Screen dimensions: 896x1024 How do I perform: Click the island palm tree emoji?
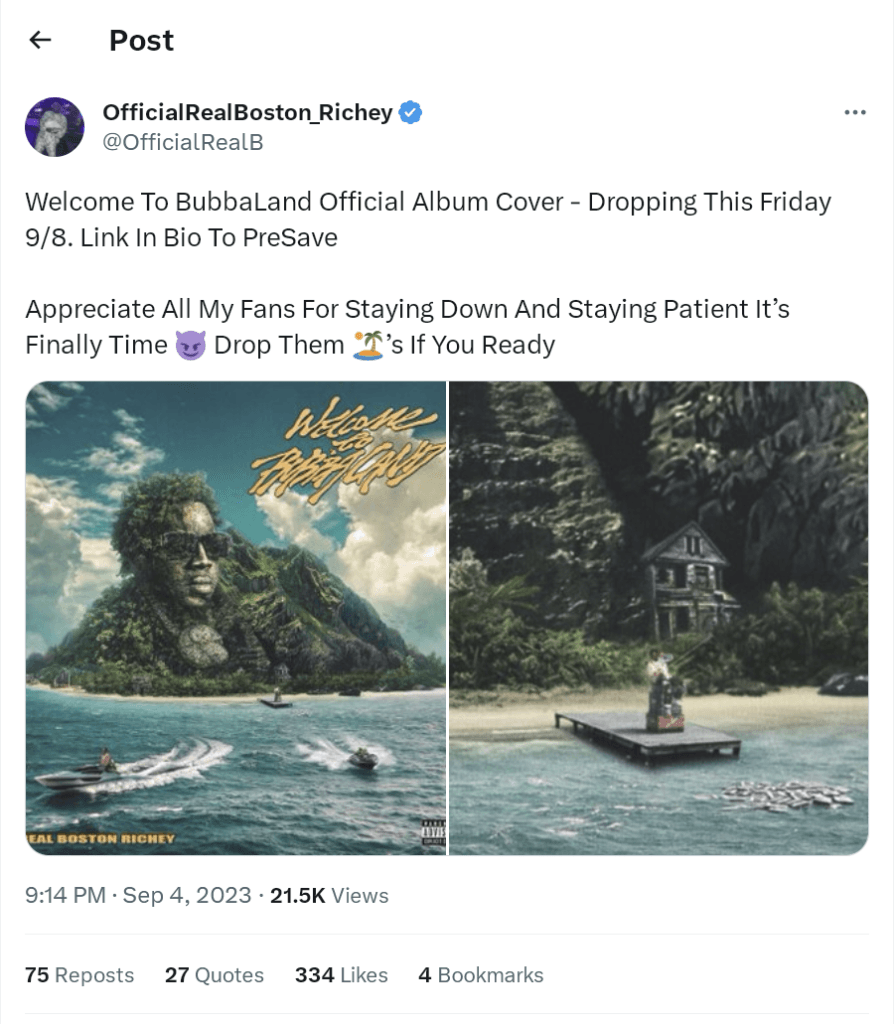(368, 345)
